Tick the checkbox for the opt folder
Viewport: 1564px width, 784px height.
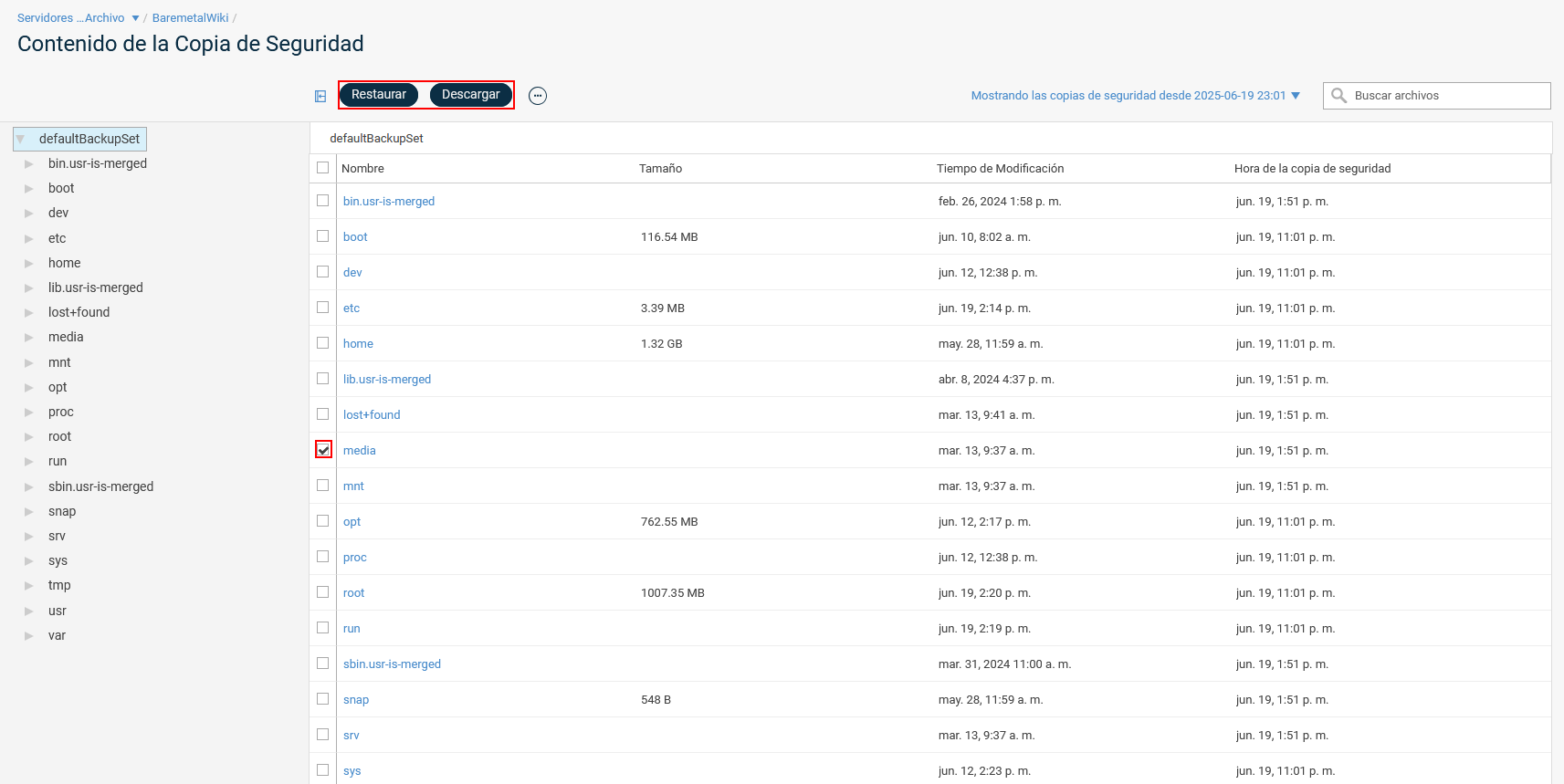(323, 521)
